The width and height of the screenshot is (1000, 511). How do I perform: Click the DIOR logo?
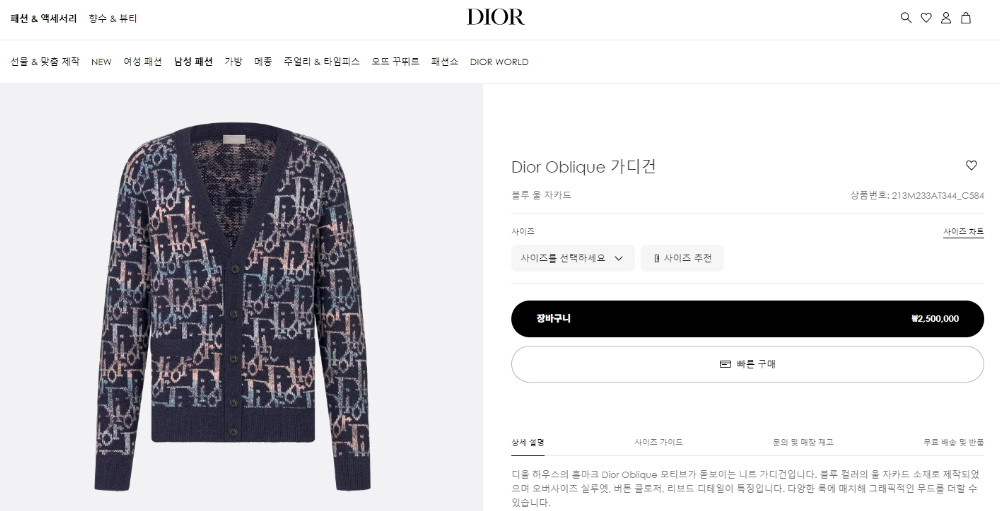point(496,17)
